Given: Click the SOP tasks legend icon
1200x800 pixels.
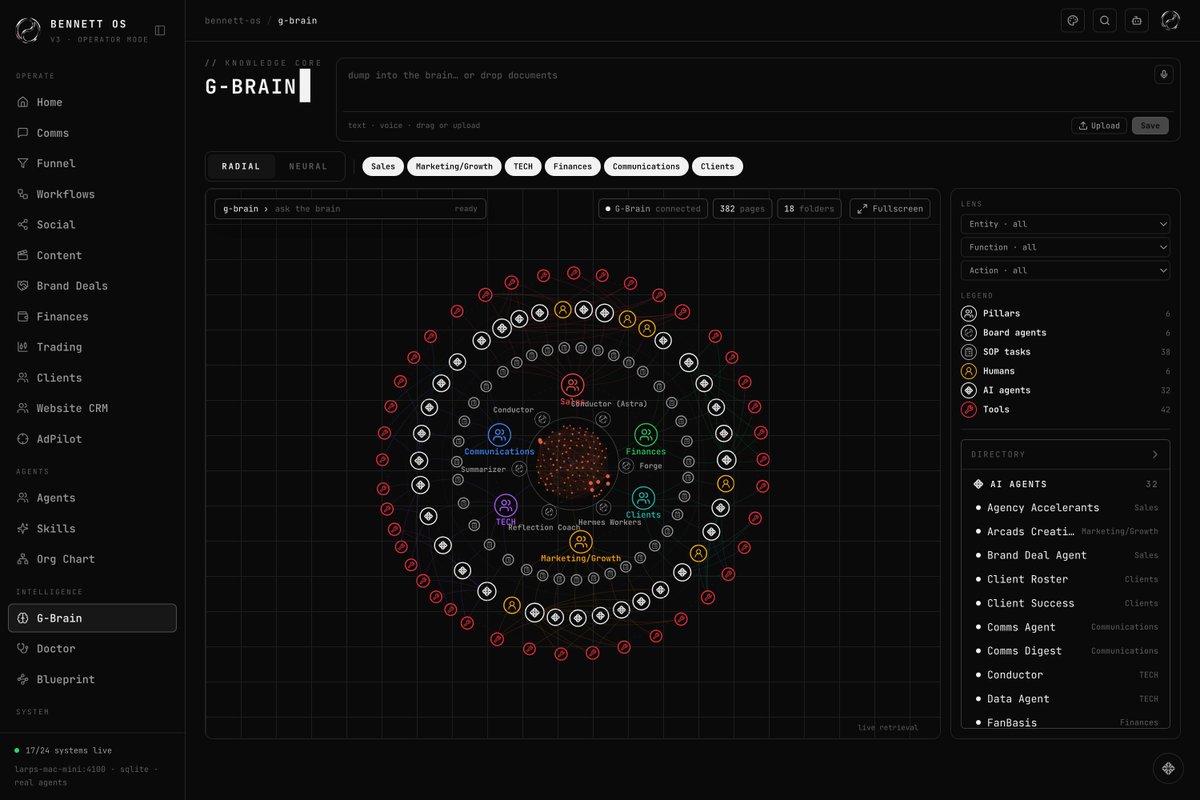Looking at the screenshot, I should pos(968,352).
